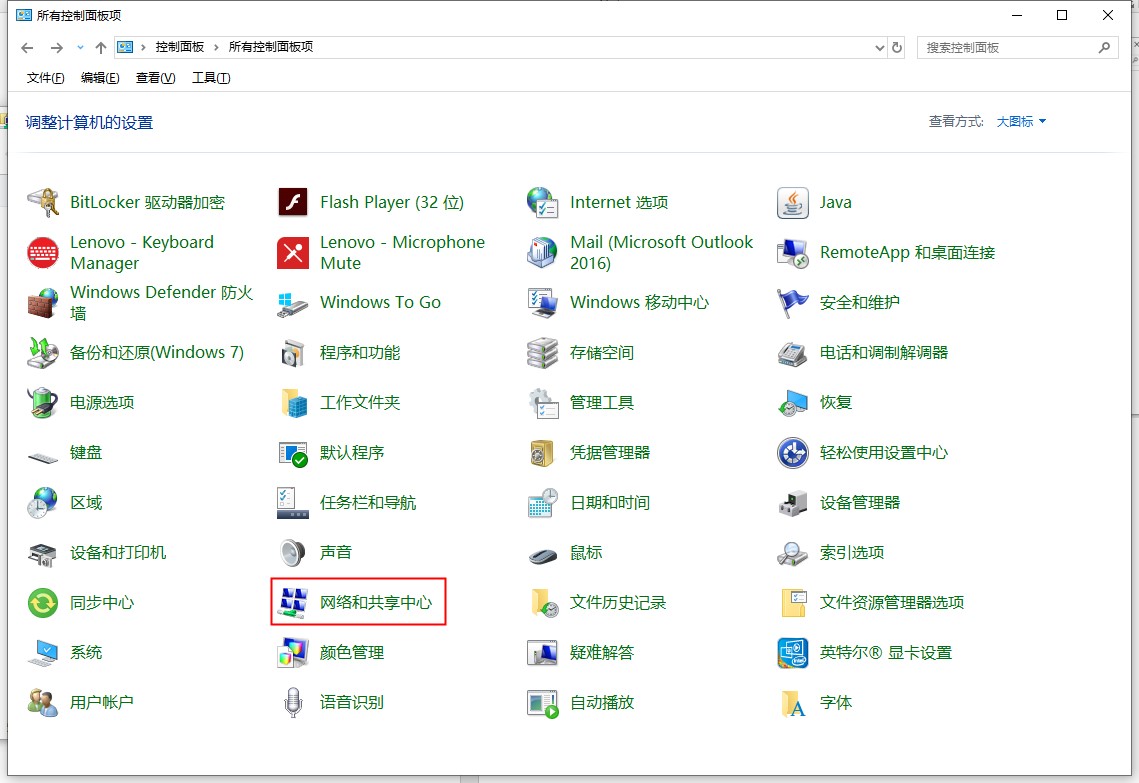Click the 程序和功能 link
1139x783 pixels.
[x=360, y=352]
